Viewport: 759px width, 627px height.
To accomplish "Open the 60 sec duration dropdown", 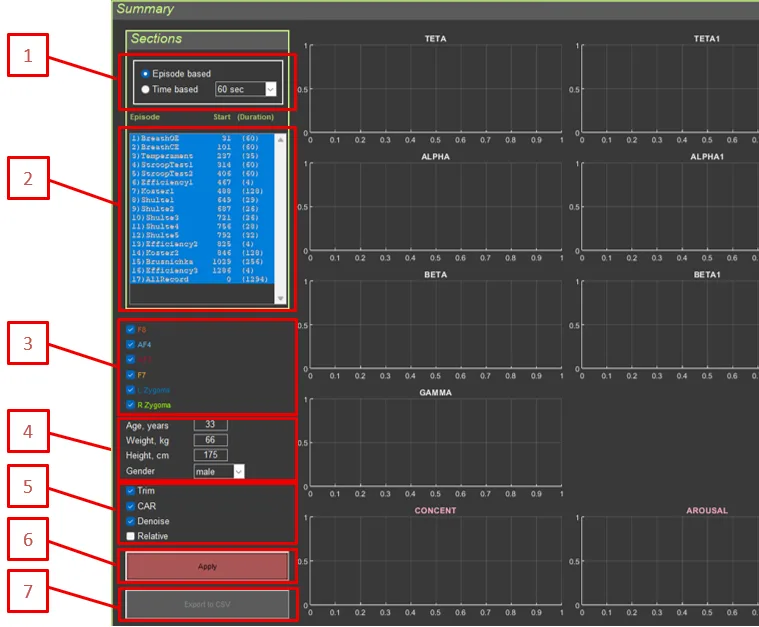I will pos(245,89).
